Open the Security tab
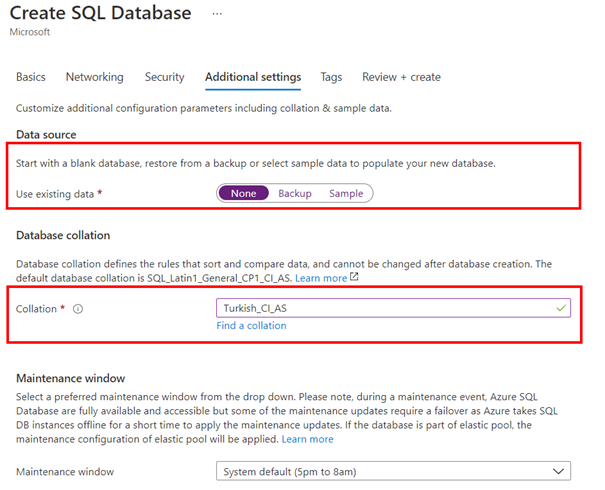Screen dimensions: 605x490 164,77
